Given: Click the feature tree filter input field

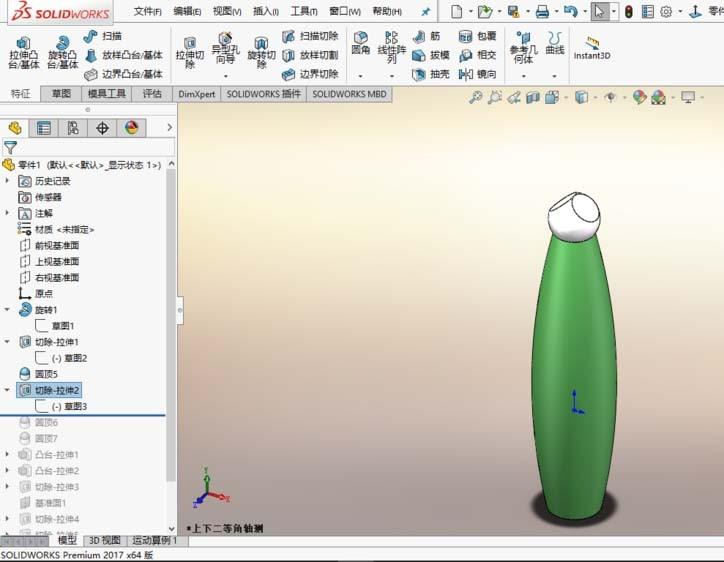Looking at the screenshot, I should 89,147.
